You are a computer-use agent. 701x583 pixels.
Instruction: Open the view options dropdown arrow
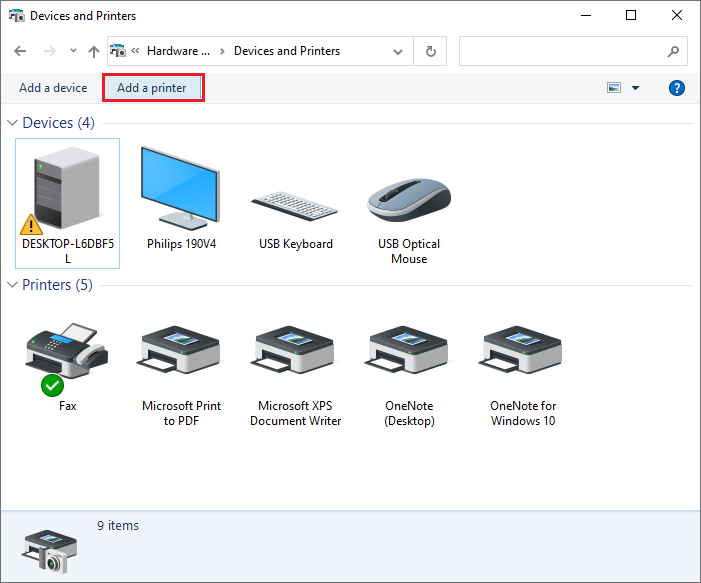(x=635, y=88)
